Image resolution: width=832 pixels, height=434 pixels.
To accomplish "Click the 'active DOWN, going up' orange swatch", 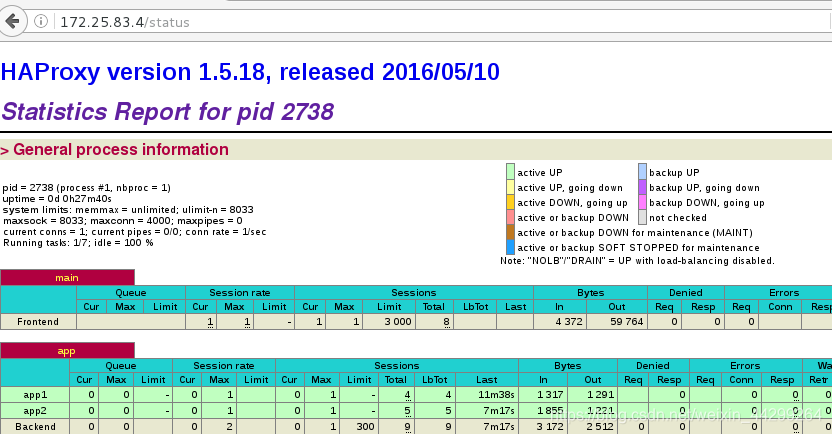I will click(x=510, y=202).
